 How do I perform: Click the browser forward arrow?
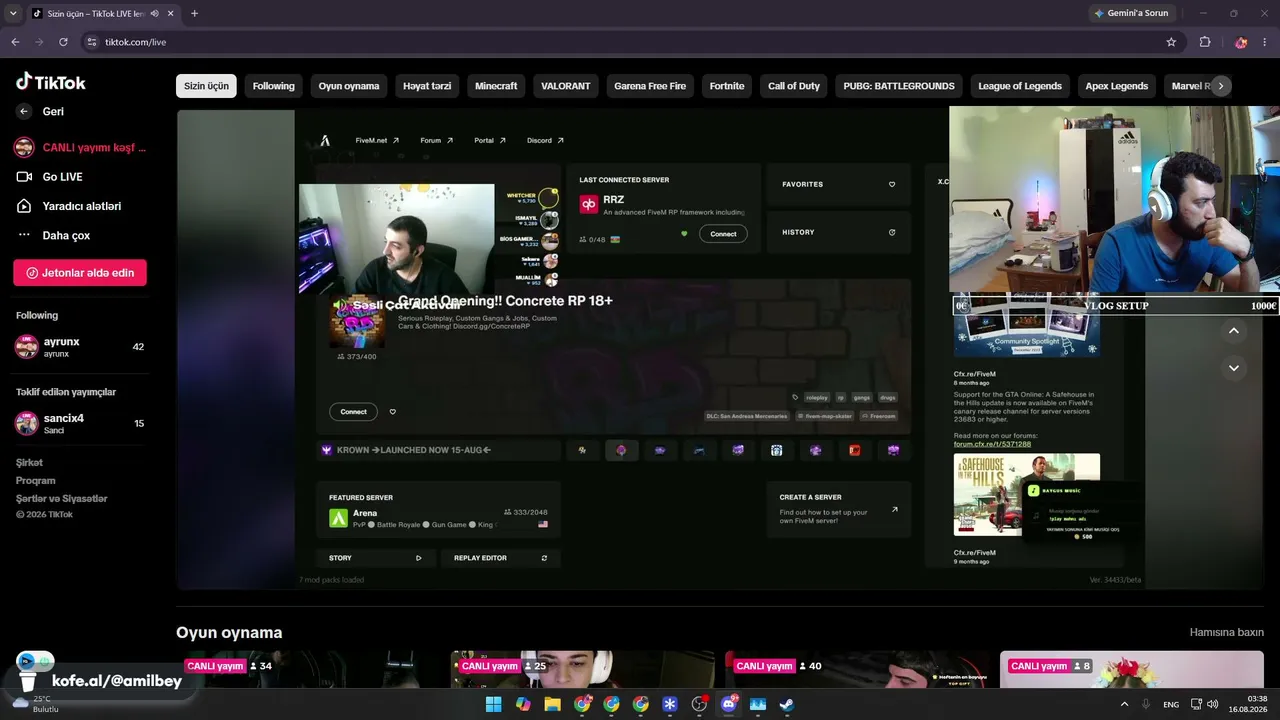click(x=39, y=42)
